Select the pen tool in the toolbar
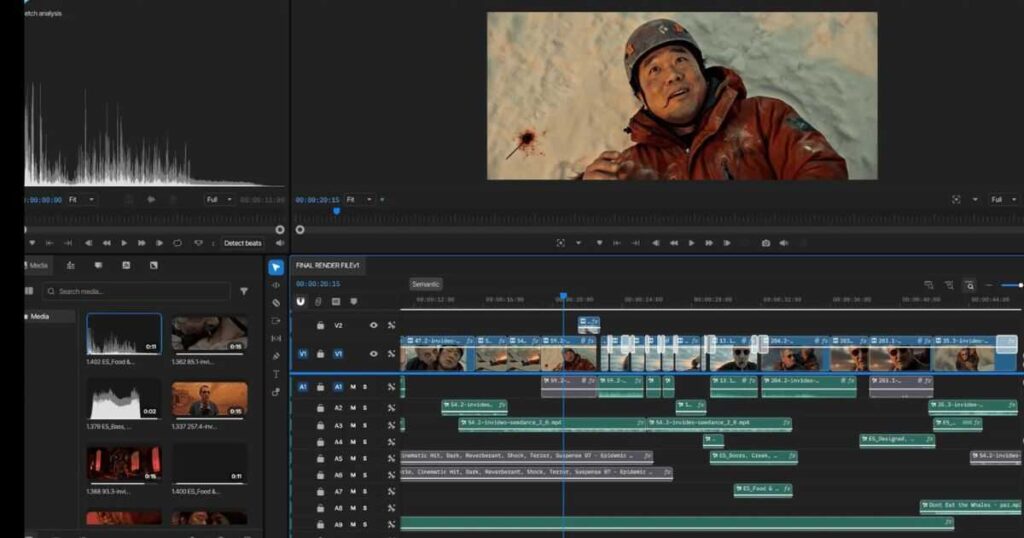The height and width of the screenshot is (538, 1024). [x=276, y=356]
